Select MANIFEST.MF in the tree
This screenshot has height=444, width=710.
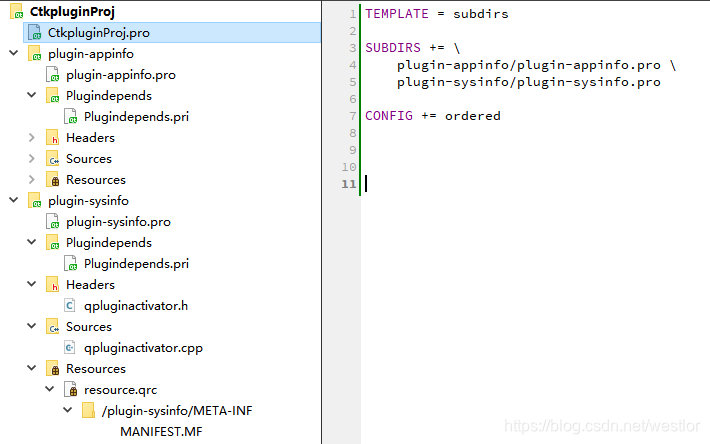(161, 432)
